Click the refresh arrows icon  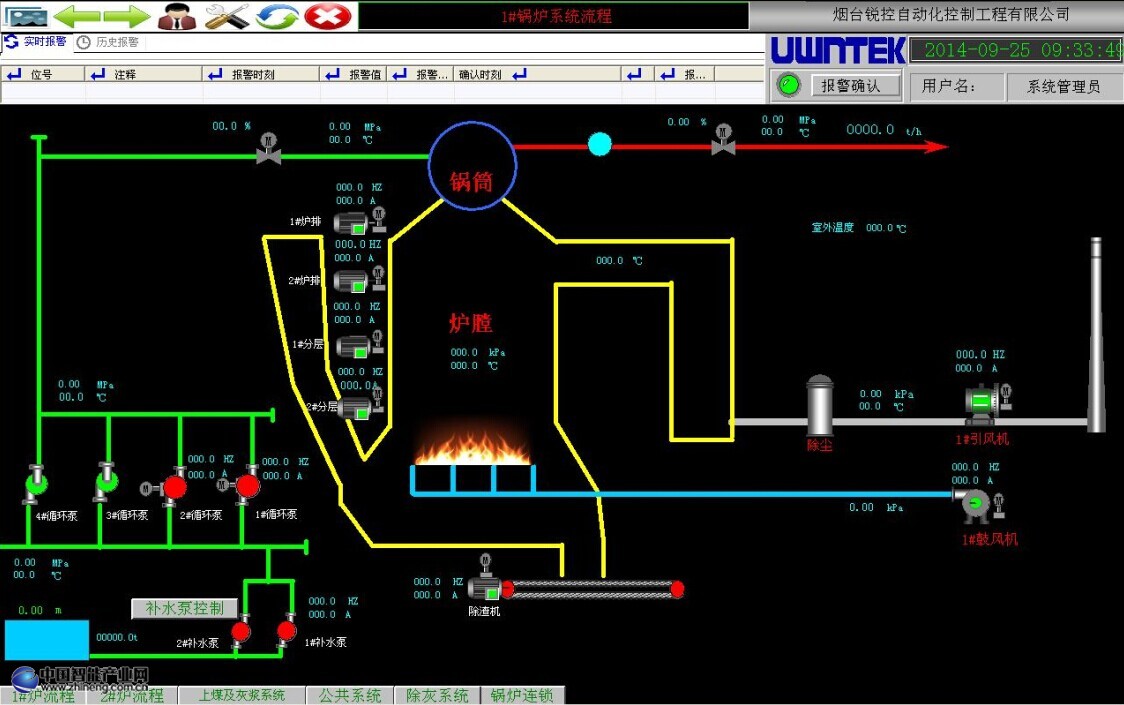(x=277, y=16)
